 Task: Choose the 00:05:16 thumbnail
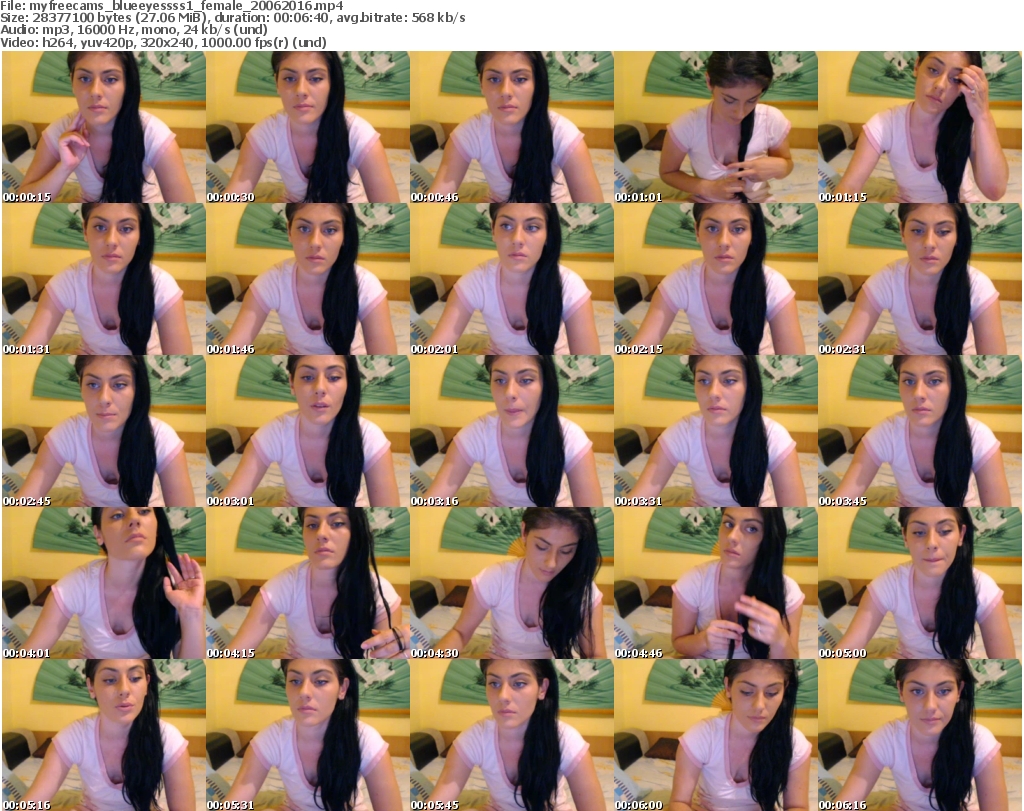[104, 735]
